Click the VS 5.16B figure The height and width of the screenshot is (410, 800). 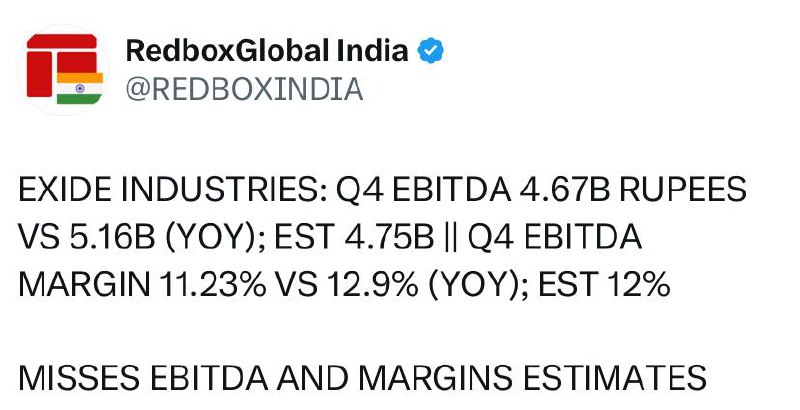click(x=86, y=238)
